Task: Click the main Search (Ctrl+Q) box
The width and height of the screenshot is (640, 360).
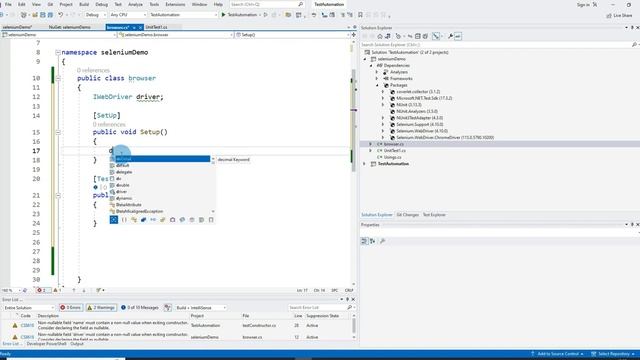Action: click(267, 4)
